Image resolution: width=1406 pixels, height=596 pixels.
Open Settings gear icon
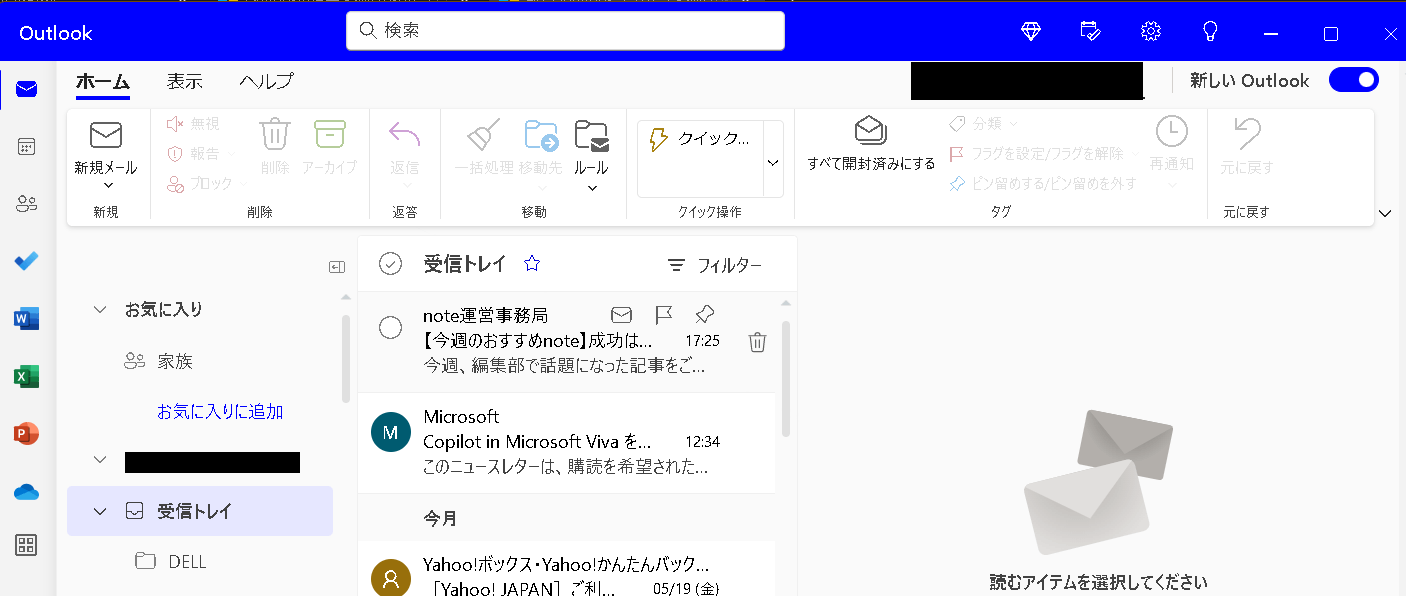(1151, 32)
